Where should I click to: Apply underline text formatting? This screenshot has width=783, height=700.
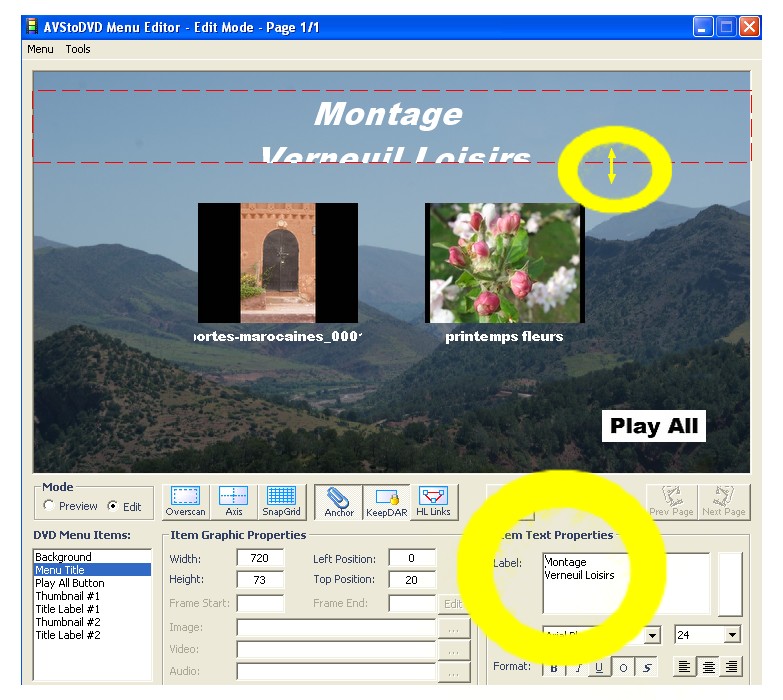[598, 667]
